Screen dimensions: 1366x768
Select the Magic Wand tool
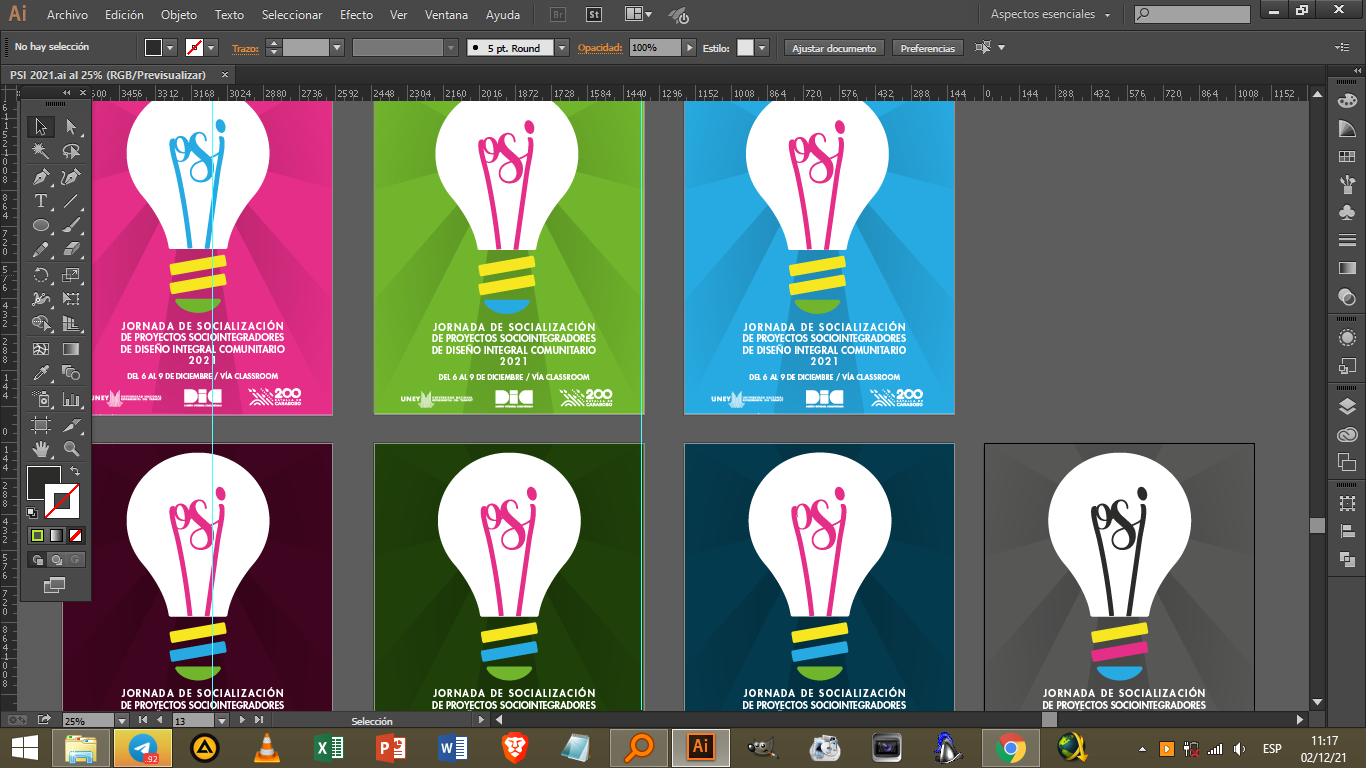coord(41,151)
